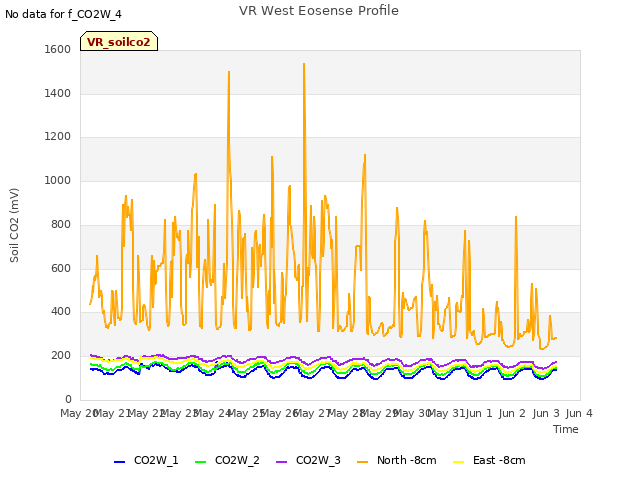
Task: Click the orange spike peaking near 1500 mV
Action: tap(229, 73)
